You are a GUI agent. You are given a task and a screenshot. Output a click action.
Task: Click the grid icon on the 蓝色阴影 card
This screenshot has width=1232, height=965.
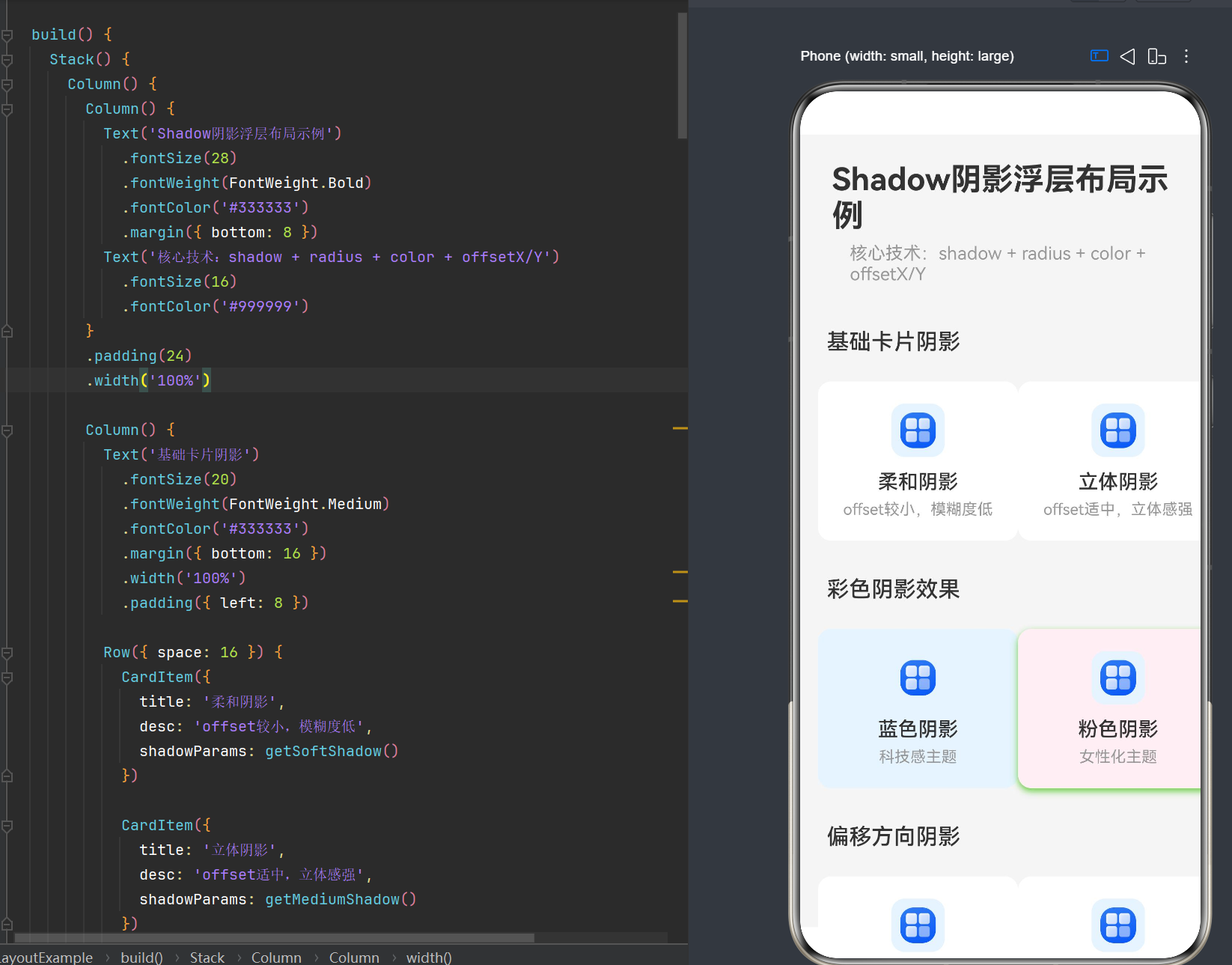coord(918,678)
